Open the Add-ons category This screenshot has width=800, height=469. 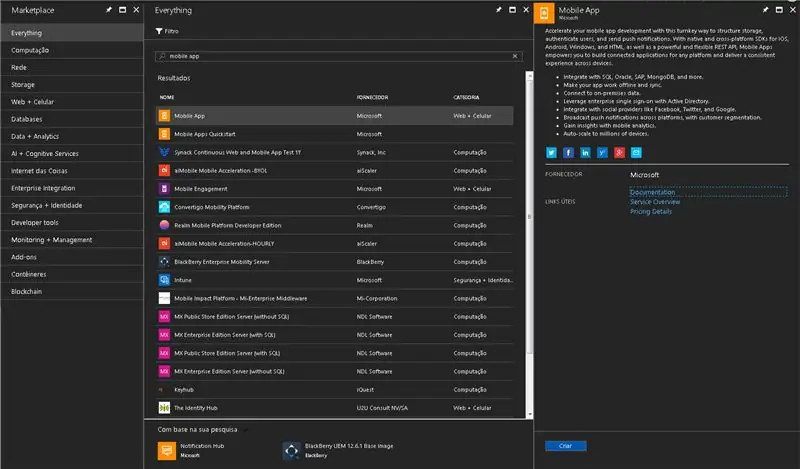pyautogui.click(x=72, y=257)
